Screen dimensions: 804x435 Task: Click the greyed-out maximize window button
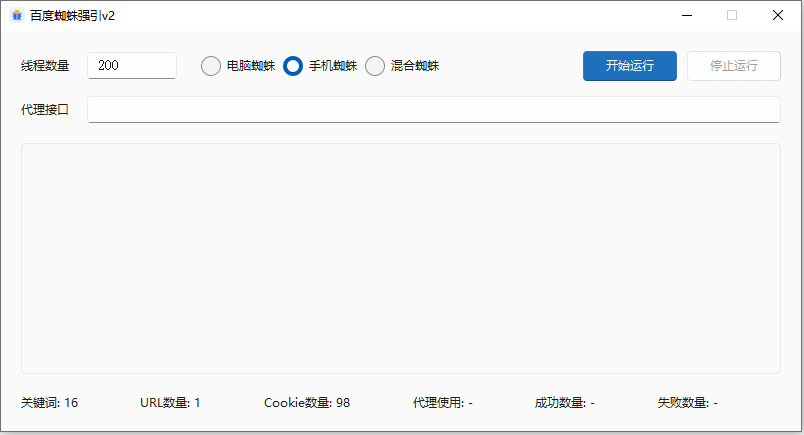(x=732, y=15)
